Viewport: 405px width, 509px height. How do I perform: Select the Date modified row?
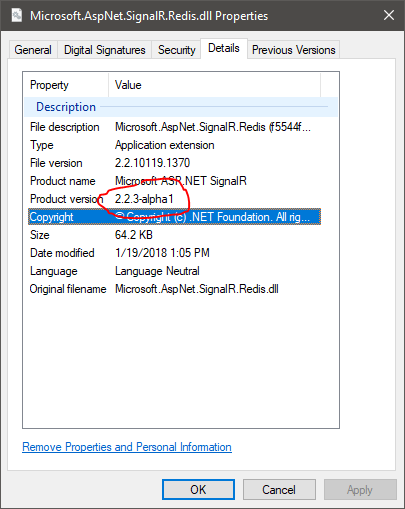click(174, 253)
